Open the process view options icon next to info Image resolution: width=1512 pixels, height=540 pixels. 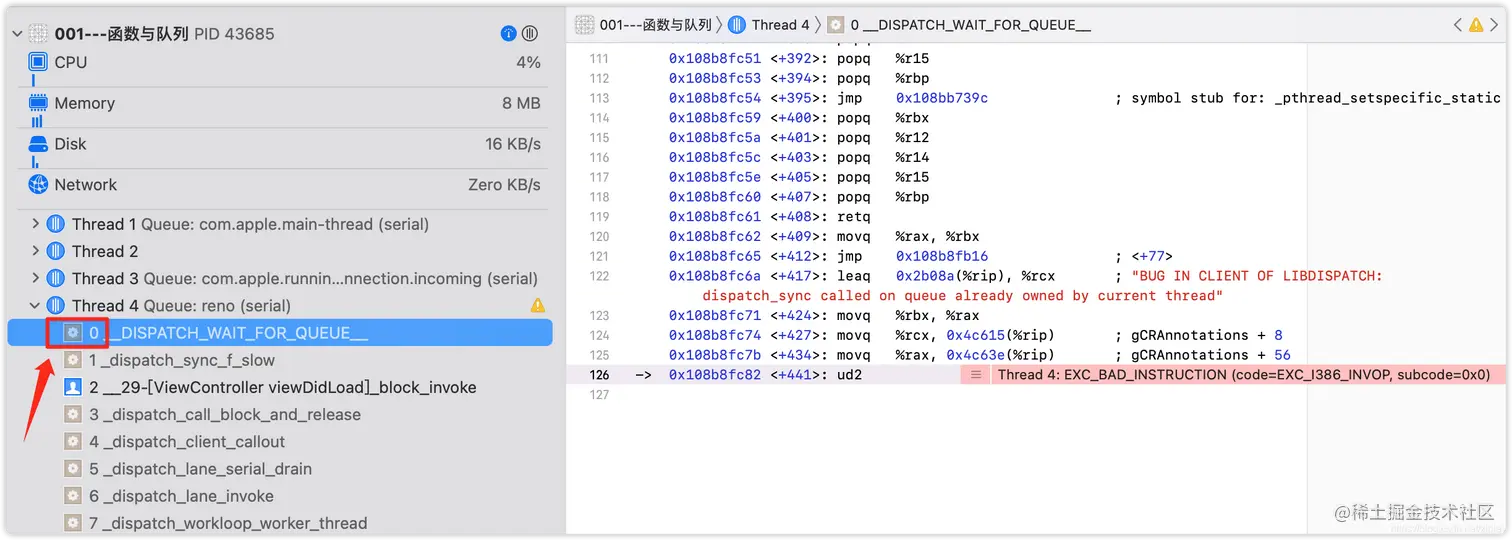click(530, 34)
